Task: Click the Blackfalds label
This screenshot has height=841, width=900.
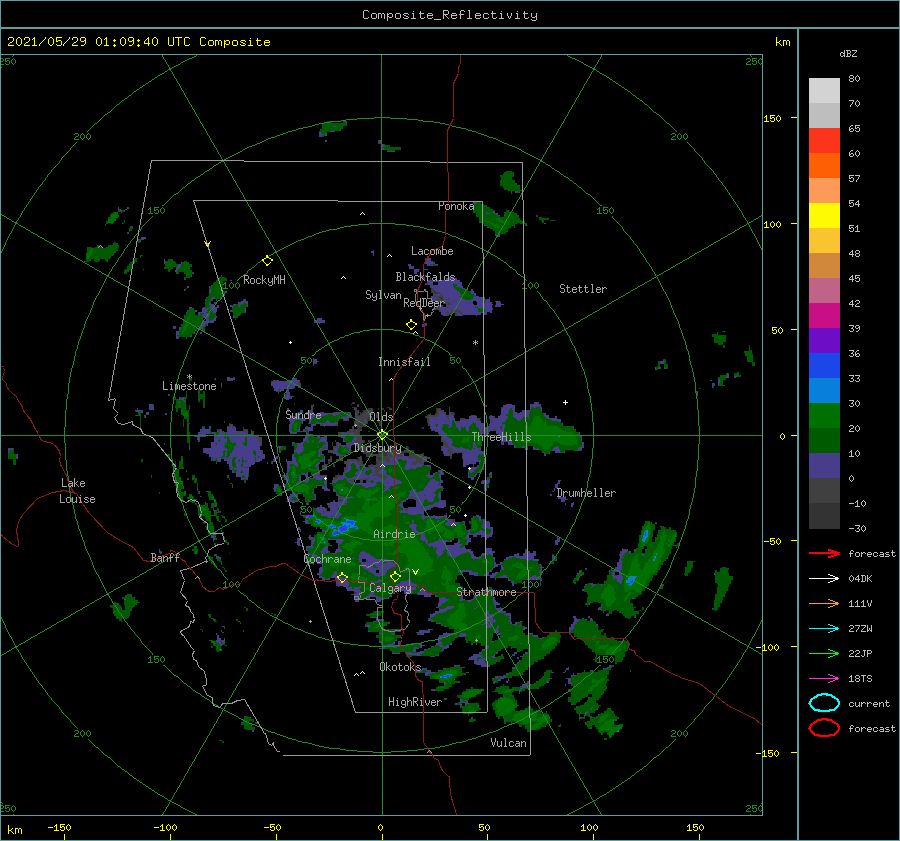Action: pyautogui.click(x=425, y=277)
